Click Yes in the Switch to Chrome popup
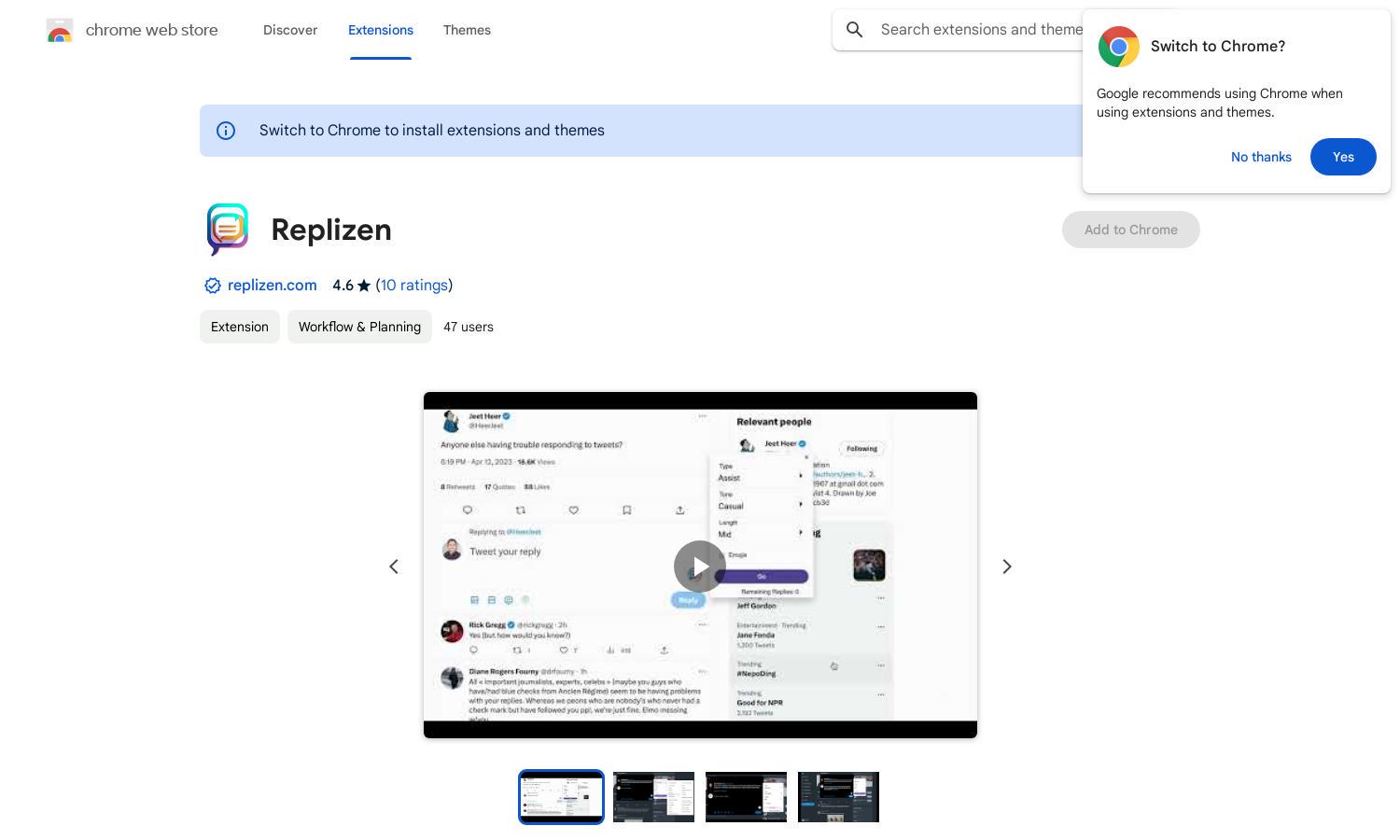1400x840 pixels. tap(1343, 157)
